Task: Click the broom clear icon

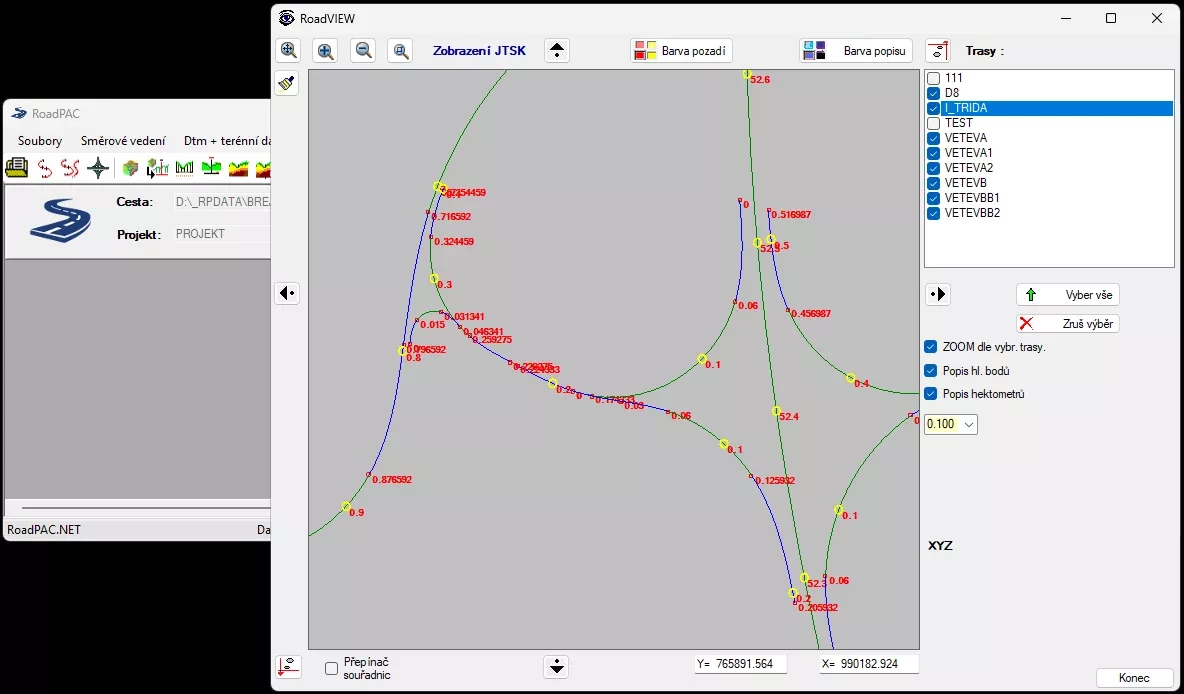Action: click(x=287, y=84)
